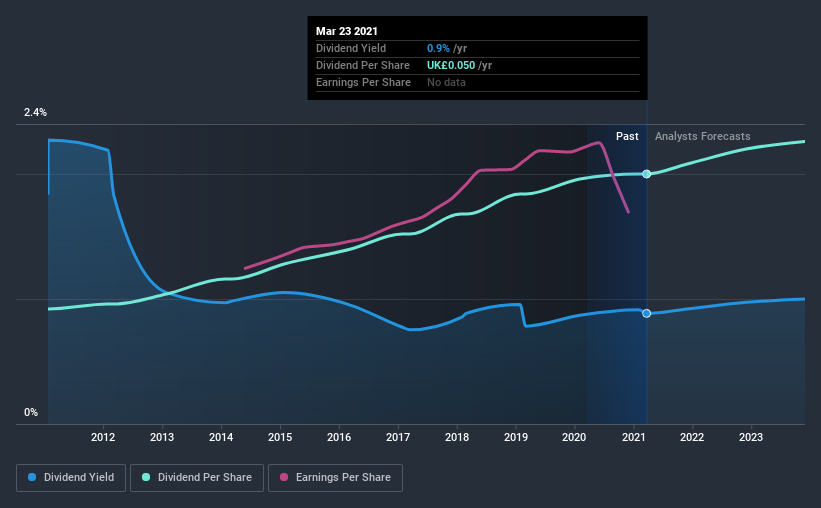Click the UK£0.050 dividend per share value
Screen dimensions: 821x508
[x=451, y=65]
